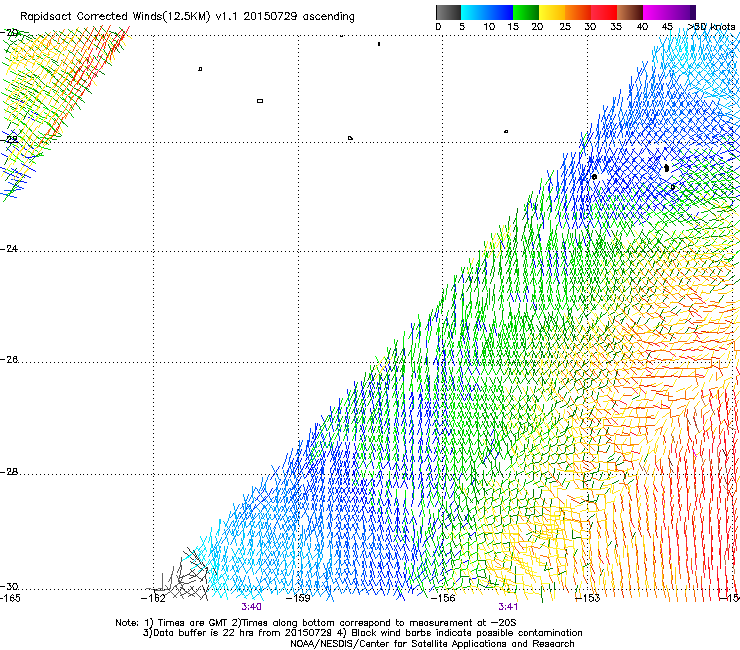Click the 'Times are GMT' note line
The height and width of the screenshot is (650, 740).
coord(316,623)
